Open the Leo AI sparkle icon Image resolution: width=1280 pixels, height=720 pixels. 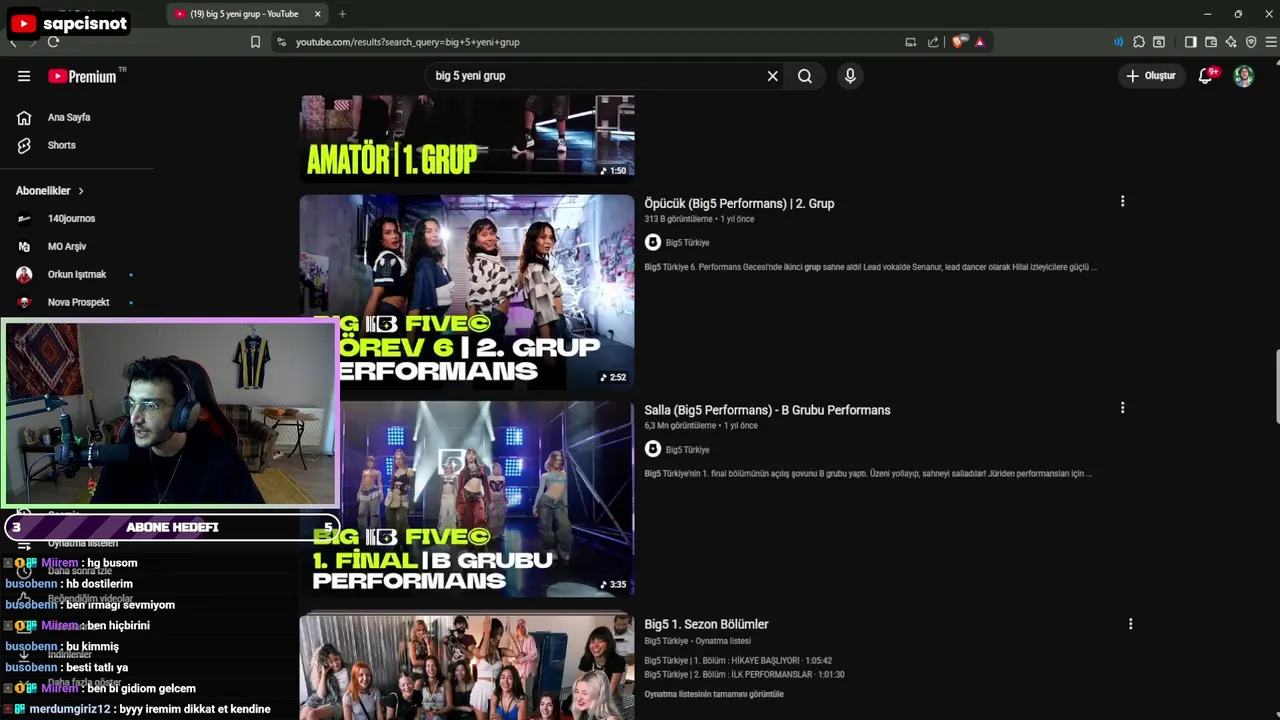(x=1231, y=42)
